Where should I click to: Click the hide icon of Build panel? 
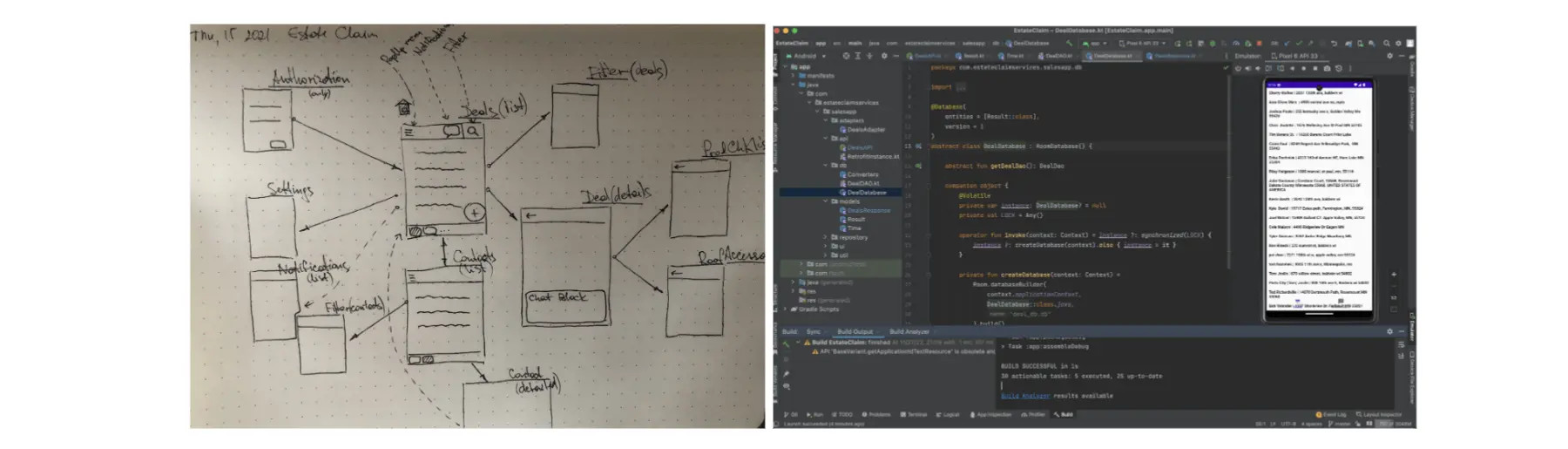click(1402, 331)
